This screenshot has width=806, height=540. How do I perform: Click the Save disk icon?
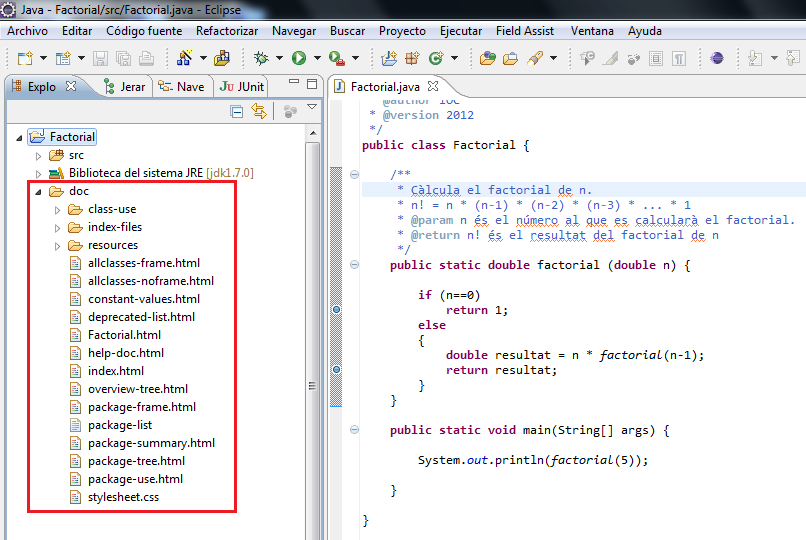(x=101, y=59)
